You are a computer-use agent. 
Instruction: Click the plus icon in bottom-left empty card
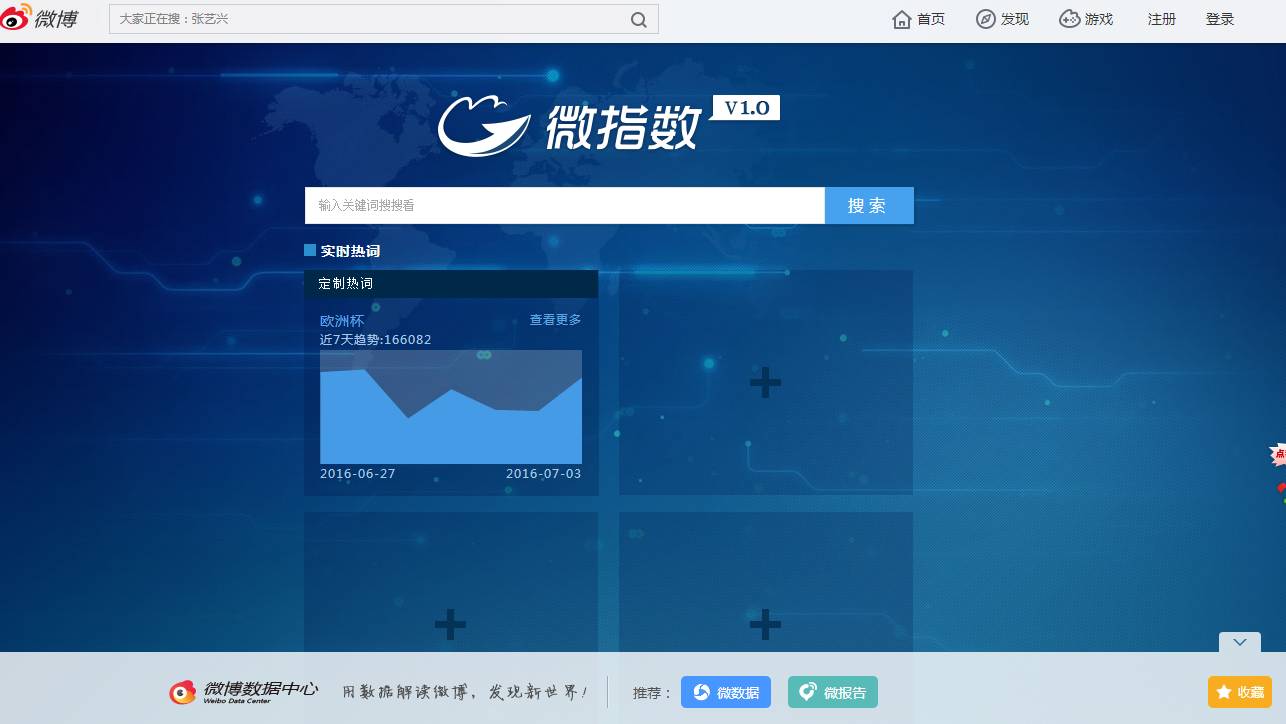pyautogui.click(x=450, y=625)
